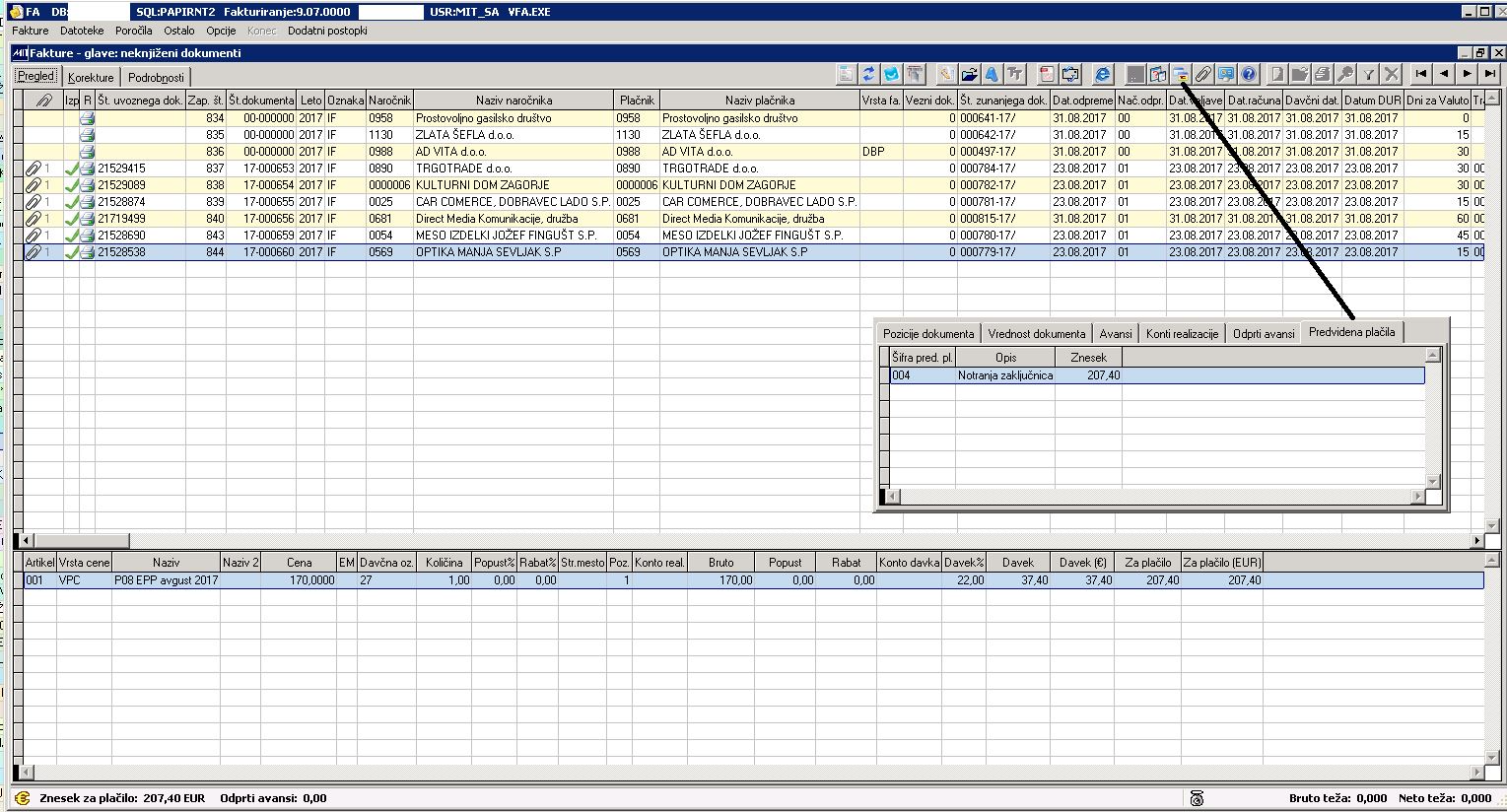
Task: Click the previous record navigation arrow
Action: pyautogui.click(x=1445, y=74)
